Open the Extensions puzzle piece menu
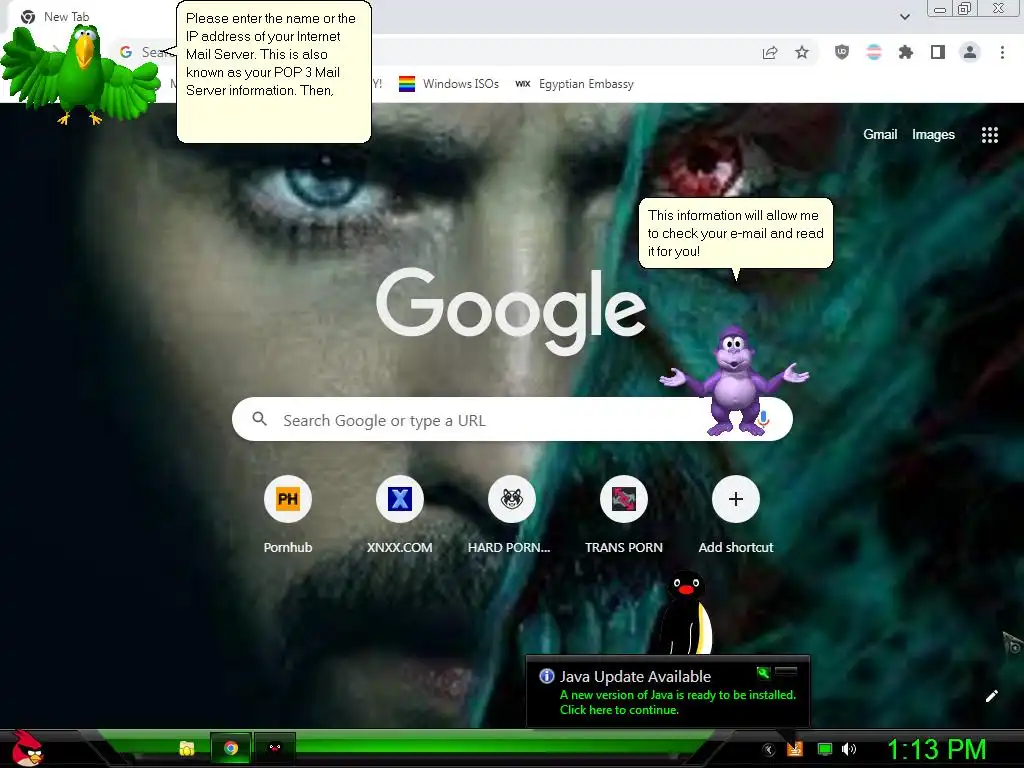 906,52
